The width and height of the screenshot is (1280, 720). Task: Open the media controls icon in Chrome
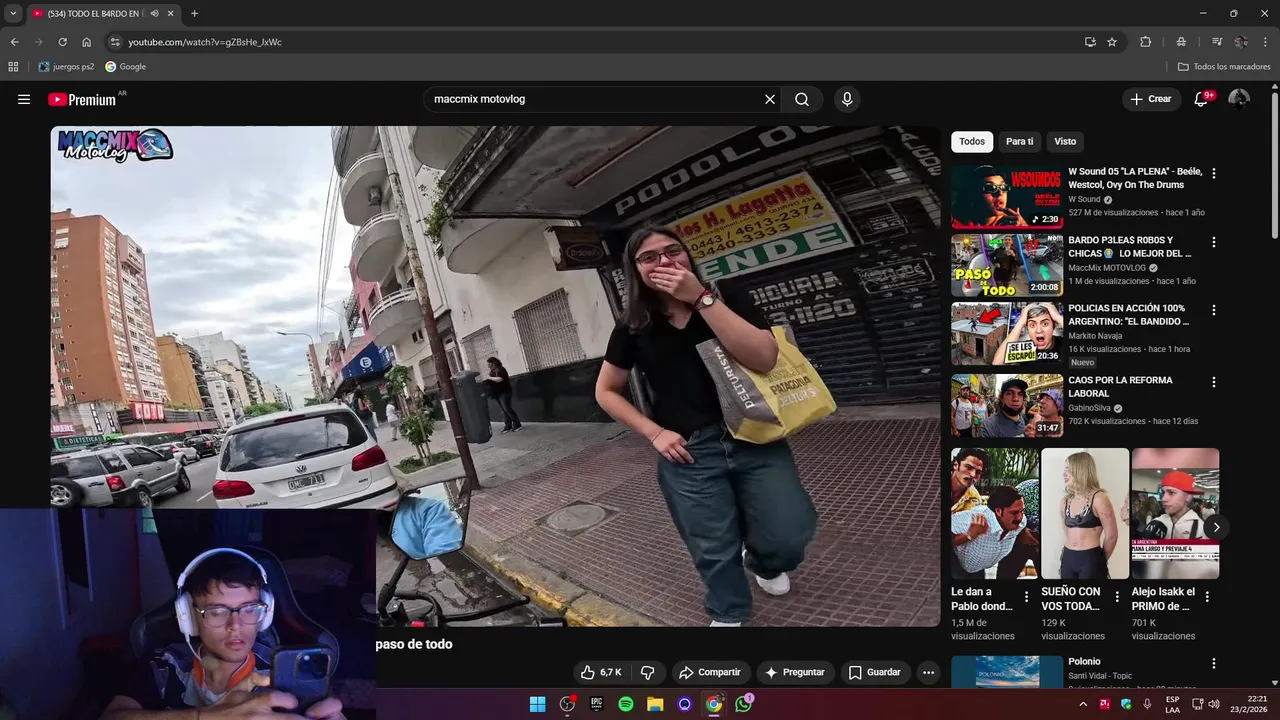pyautogui.click(x=1217, y=42)
